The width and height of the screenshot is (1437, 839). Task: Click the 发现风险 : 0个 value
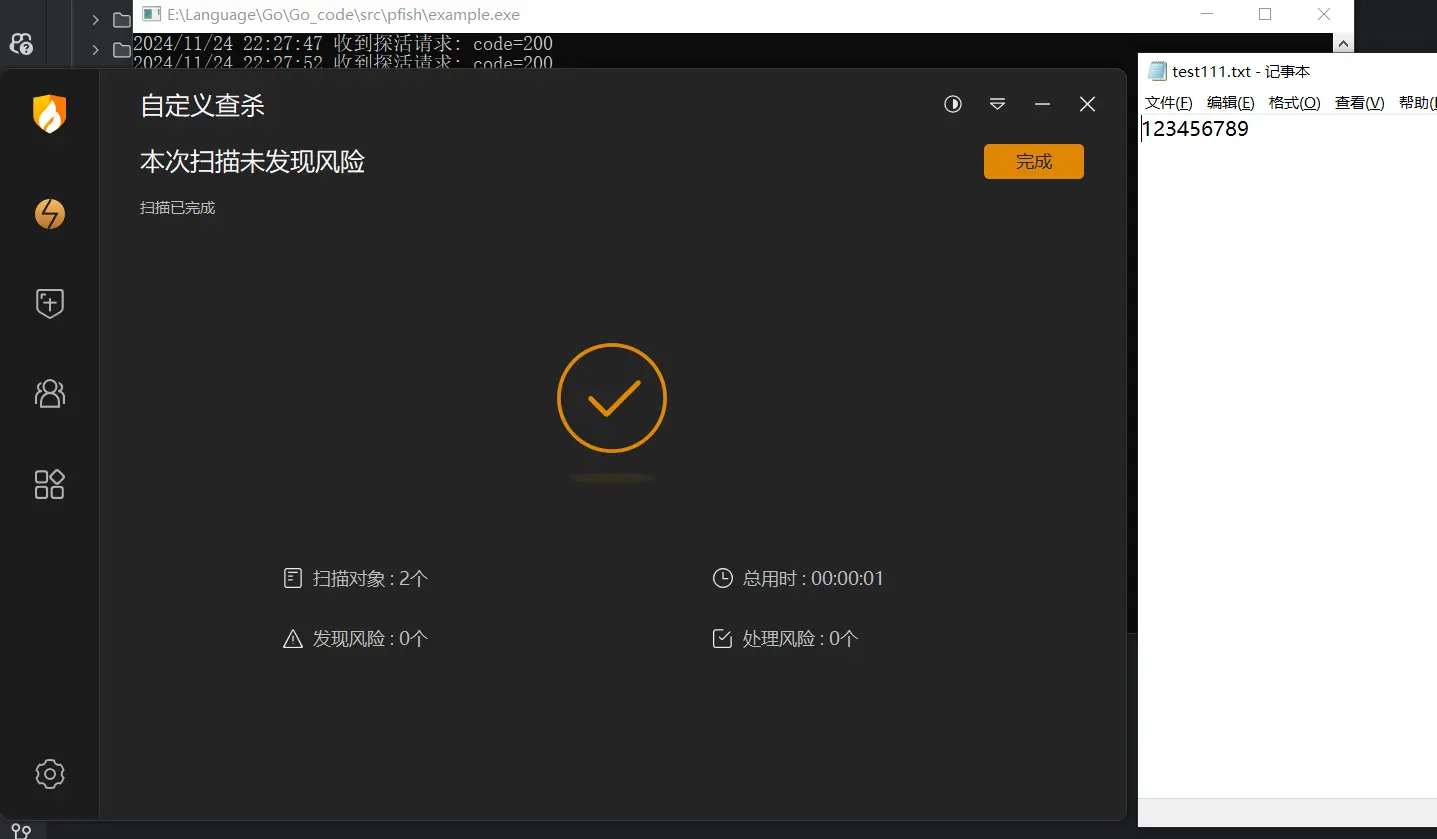click(x=370, y=639)
